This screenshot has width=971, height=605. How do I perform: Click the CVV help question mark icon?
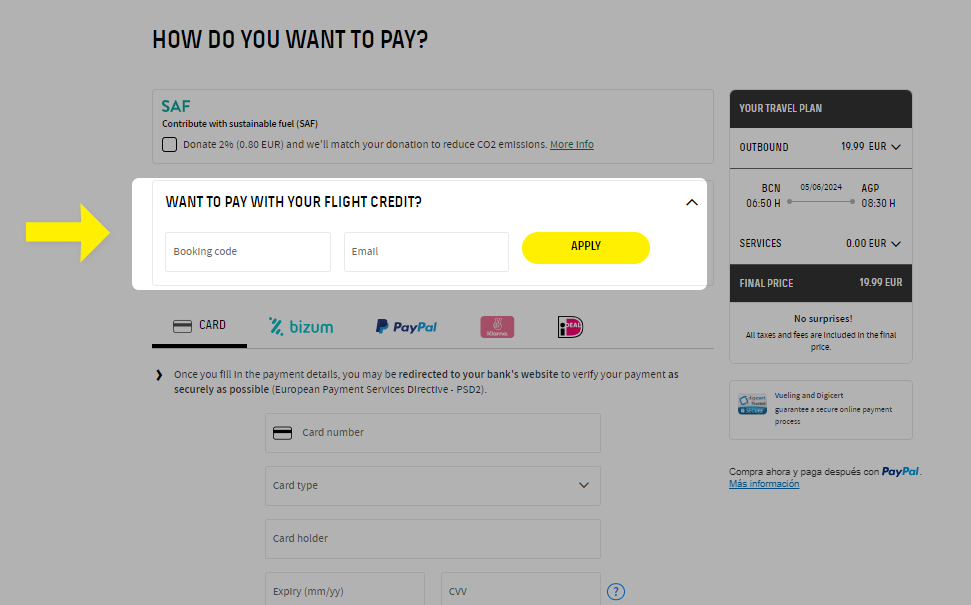pyautogui.click(x=616, y=591)
